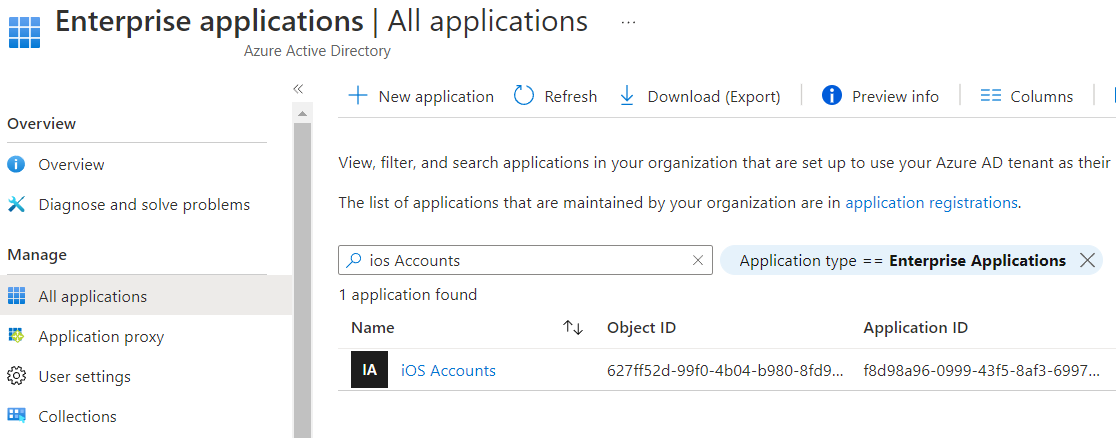Click the Refresh circular arrow icon
Screen dimensions: 1116x438
click(x=524, y=95)
